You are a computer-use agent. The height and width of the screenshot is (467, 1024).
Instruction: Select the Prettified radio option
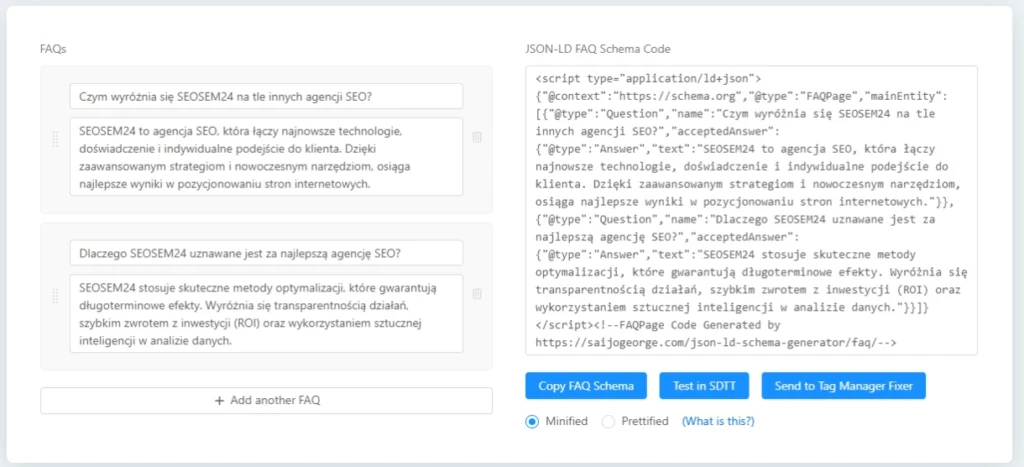tap(608, 421)
